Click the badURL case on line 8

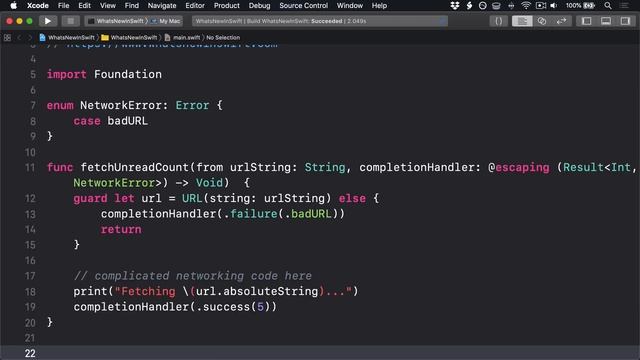(128, 121)
